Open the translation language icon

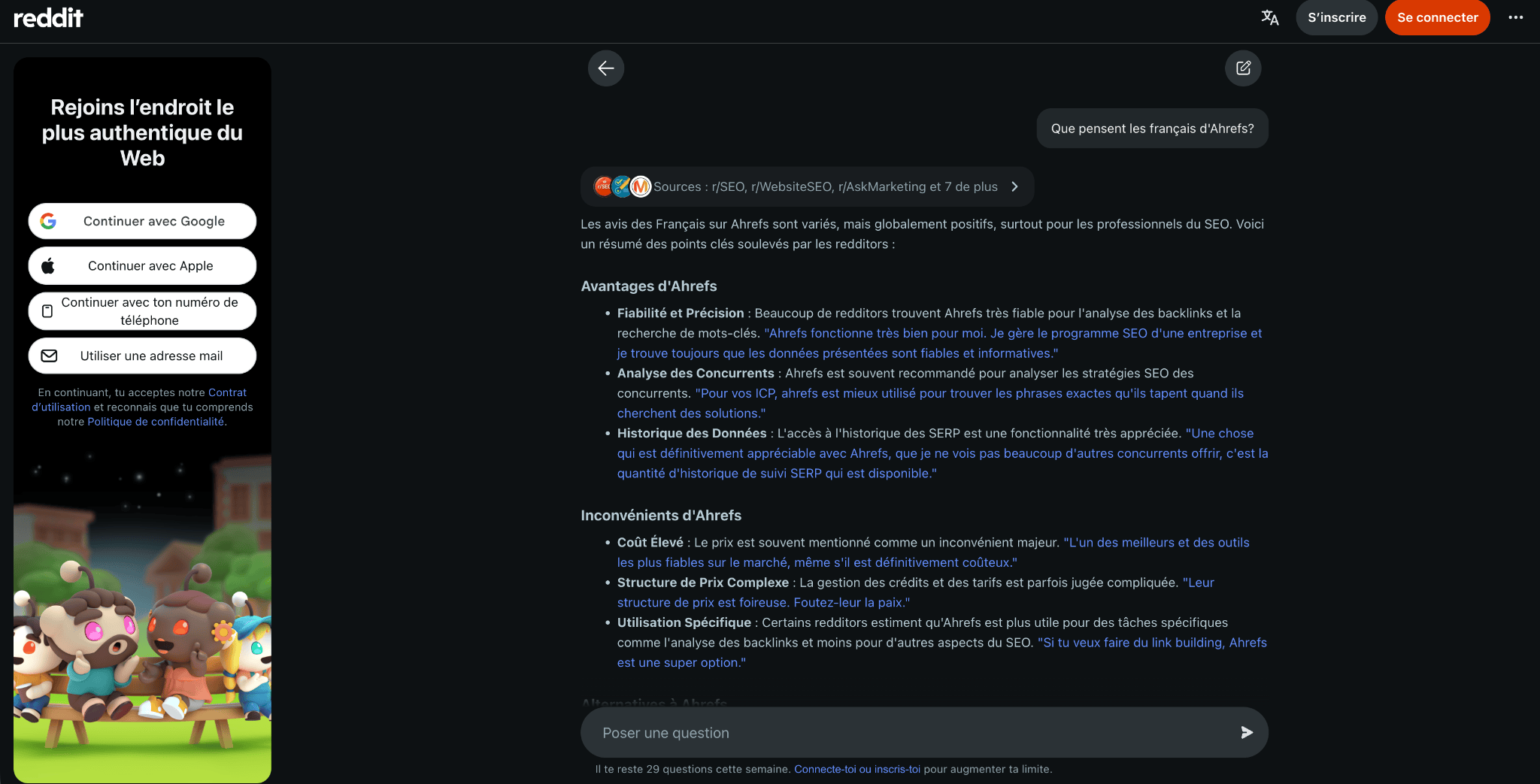(x=1270, y=17)
